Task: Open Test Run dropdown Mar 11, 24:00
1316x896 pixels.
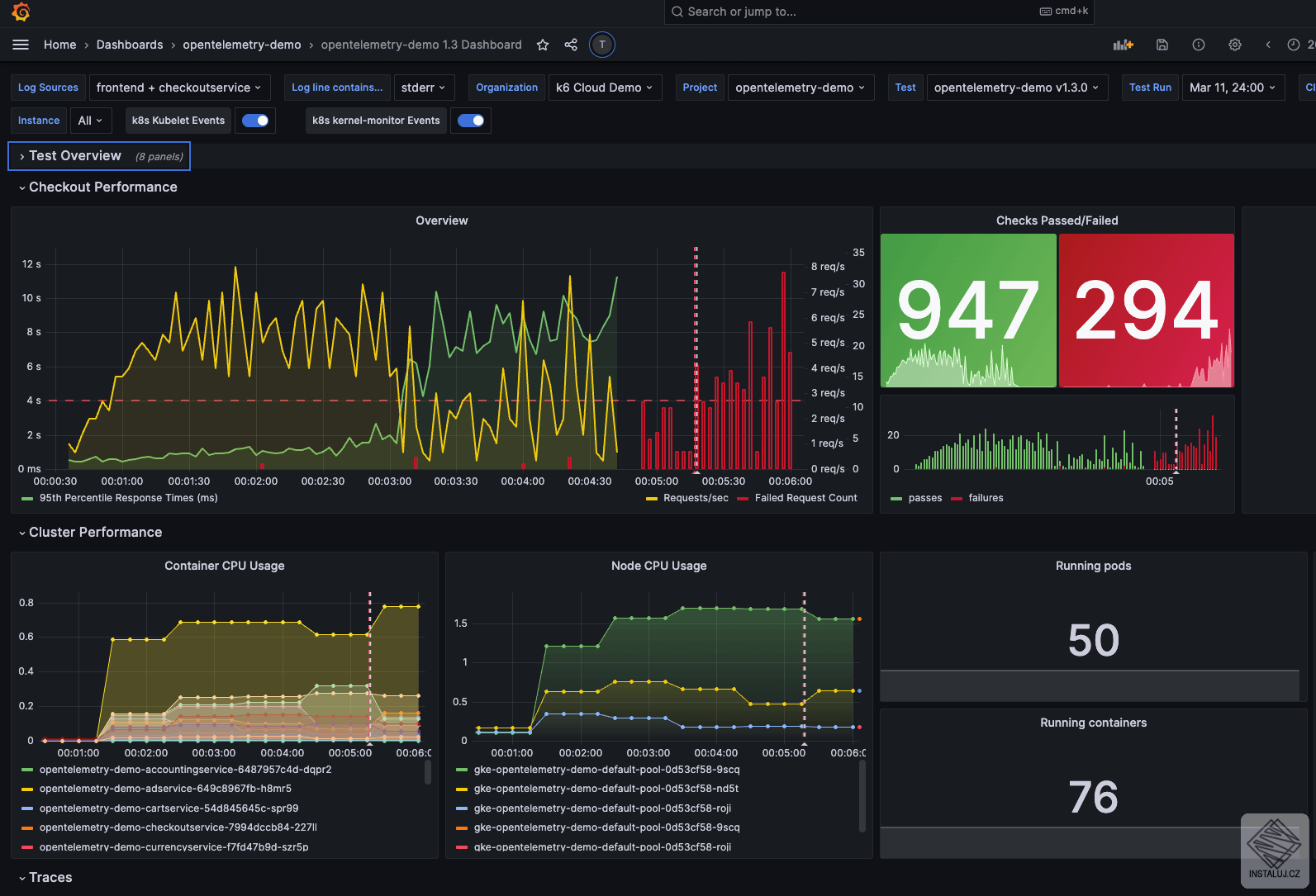Action: click(1233, 88)
